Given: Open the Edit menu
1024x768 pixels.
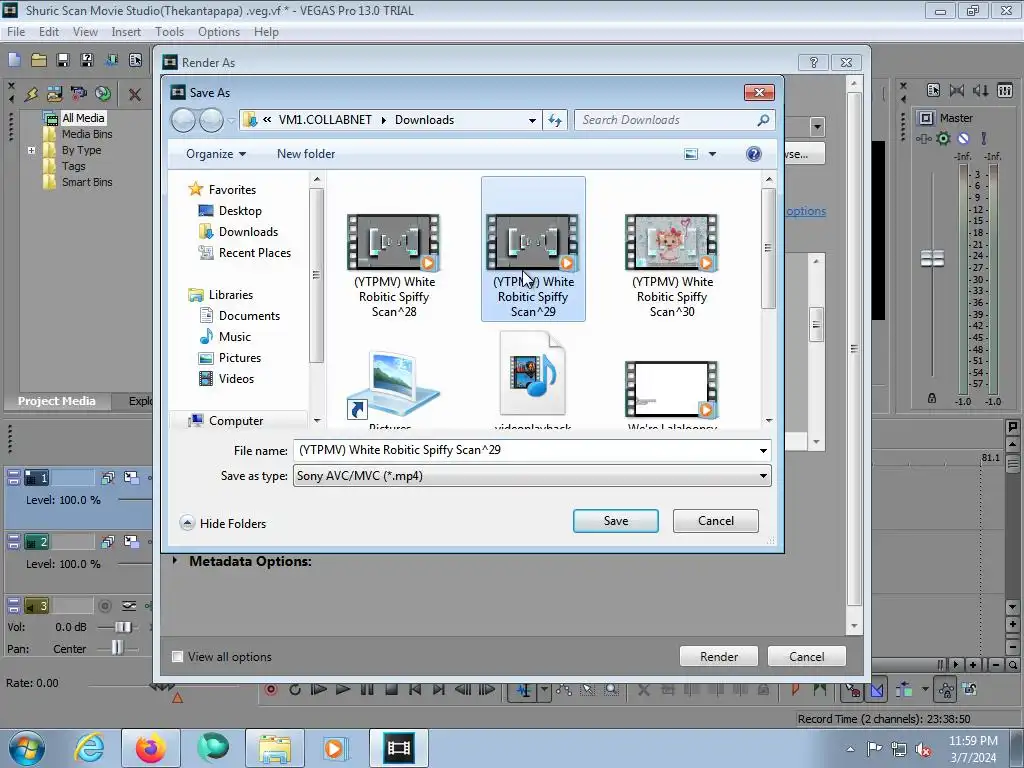Looking at the screenshot, I should pos(49,32).
